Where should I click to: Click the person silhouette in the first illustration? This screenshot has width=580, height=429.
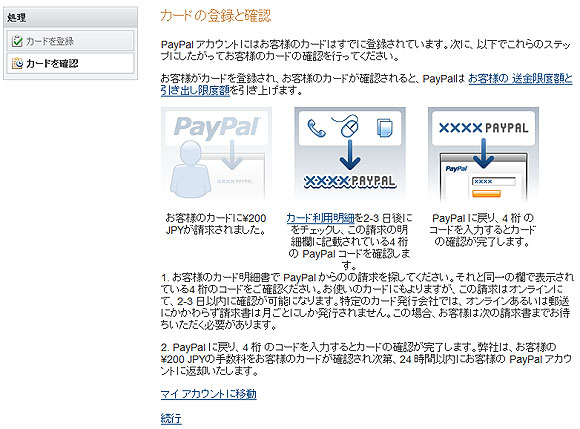[x=190, y=169]
